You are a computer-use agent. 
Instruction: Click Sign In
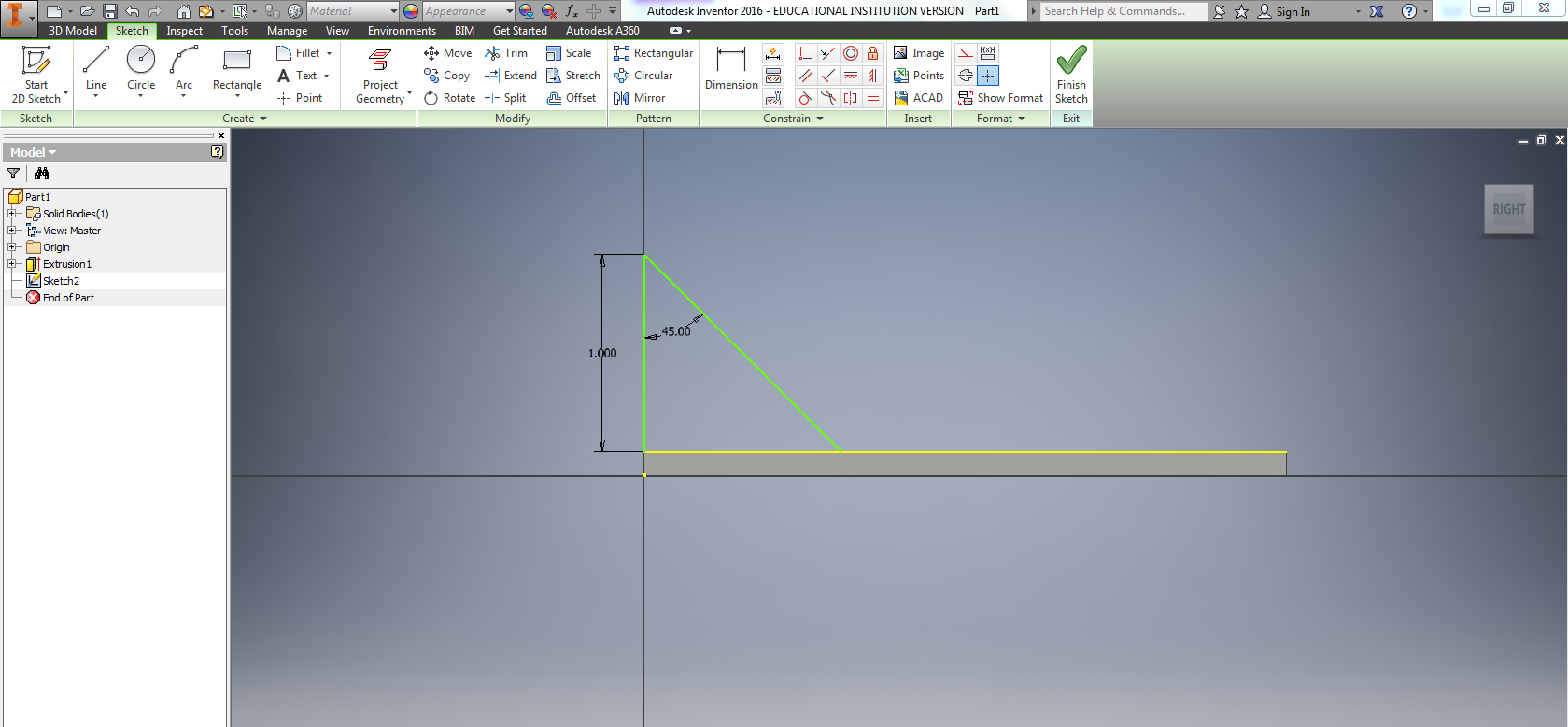coord(1284,11)
